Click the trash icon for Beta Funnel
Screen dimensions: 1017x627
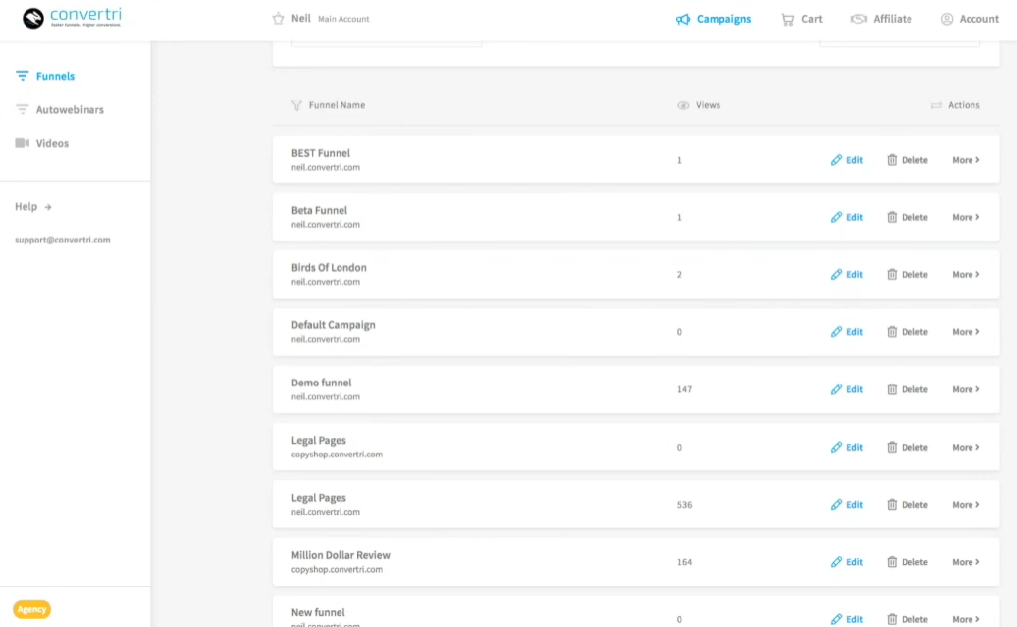coord(892,217)
